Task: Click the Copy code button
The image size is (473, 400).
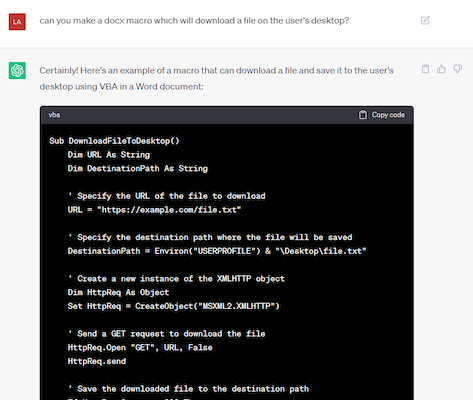Action: click(x=382, y=115)
